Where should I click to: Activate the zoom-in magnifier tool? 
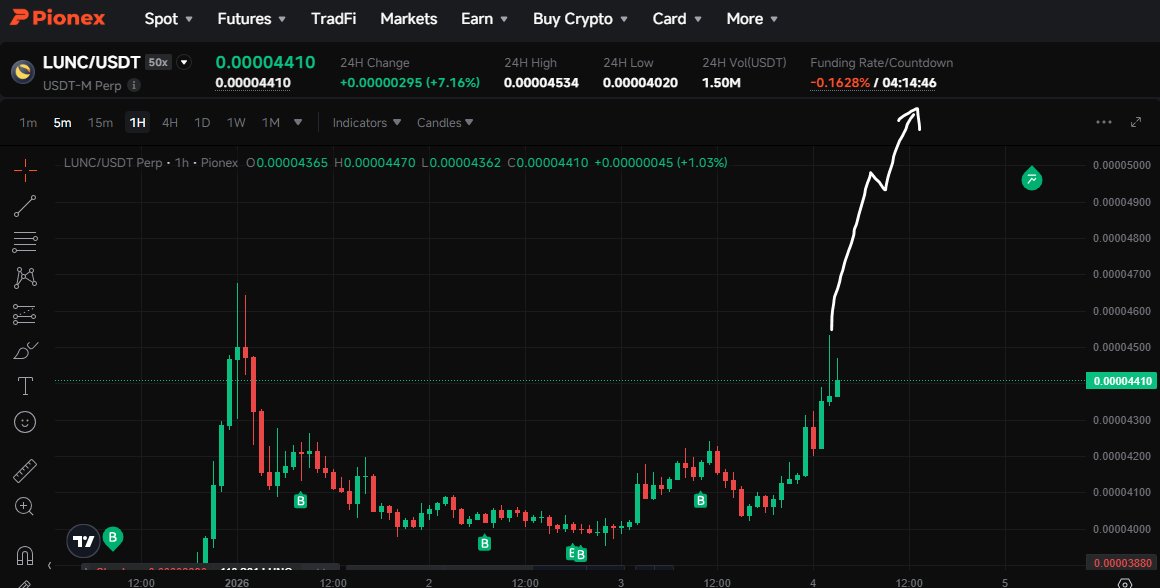(25, 506)
